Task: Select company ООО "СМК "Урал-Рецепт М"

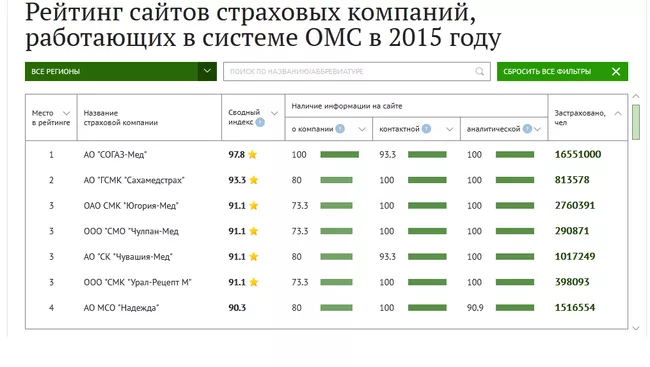Action: point(138,282)
